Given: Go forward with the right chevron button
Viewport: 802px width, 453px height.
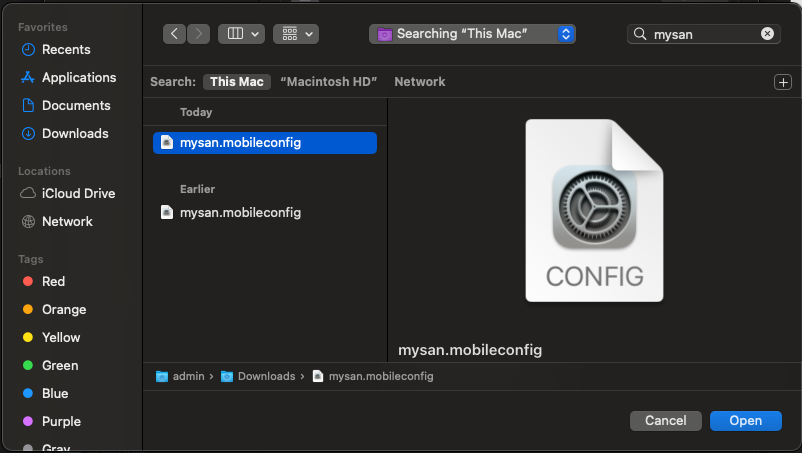Looking at the screenshot, I should pyautogui.click(x=198, y=34).
